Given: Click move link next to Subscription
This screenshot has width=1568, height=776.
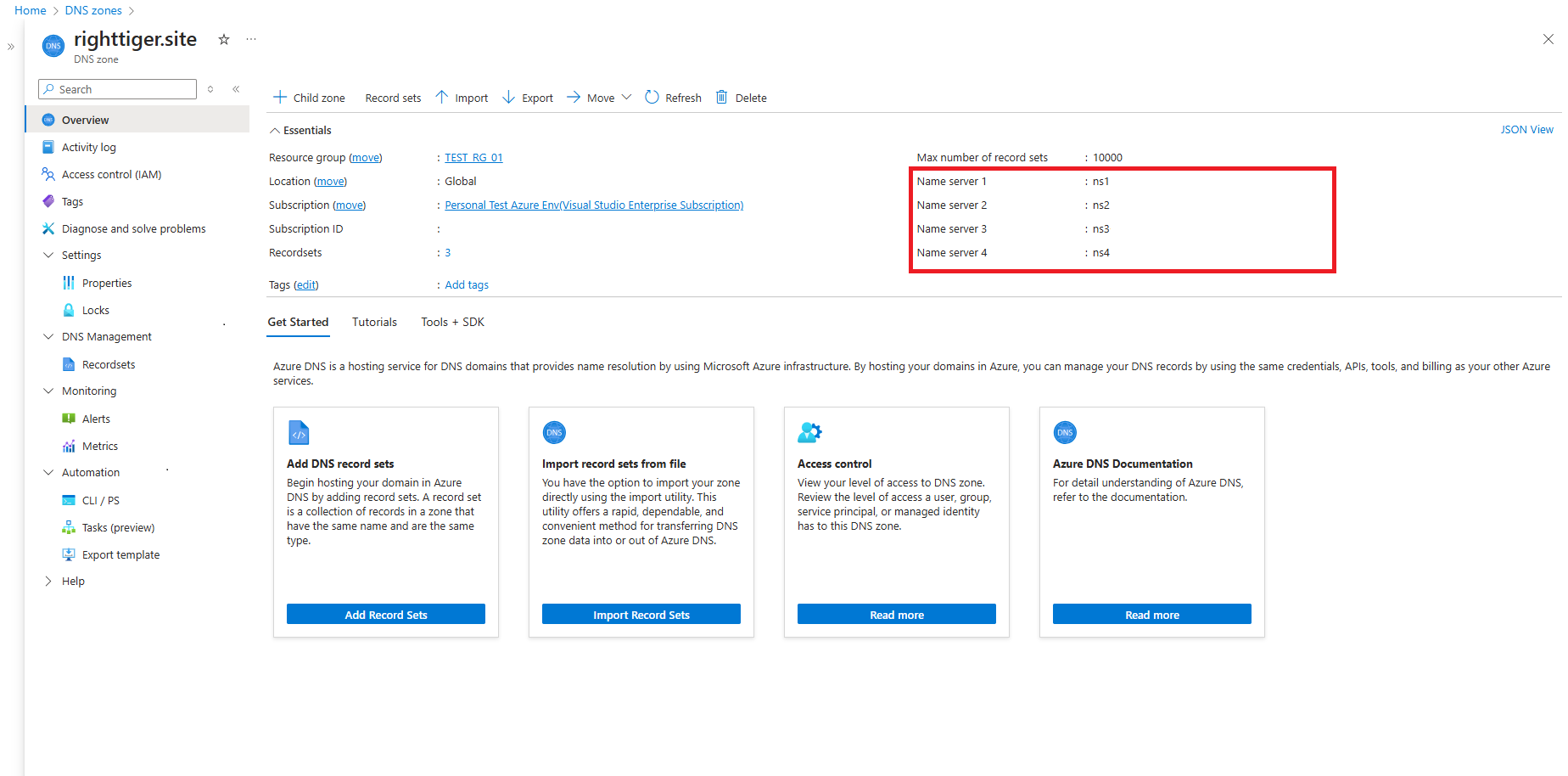Looking at the screenshot, I should [x=349, y=205].
